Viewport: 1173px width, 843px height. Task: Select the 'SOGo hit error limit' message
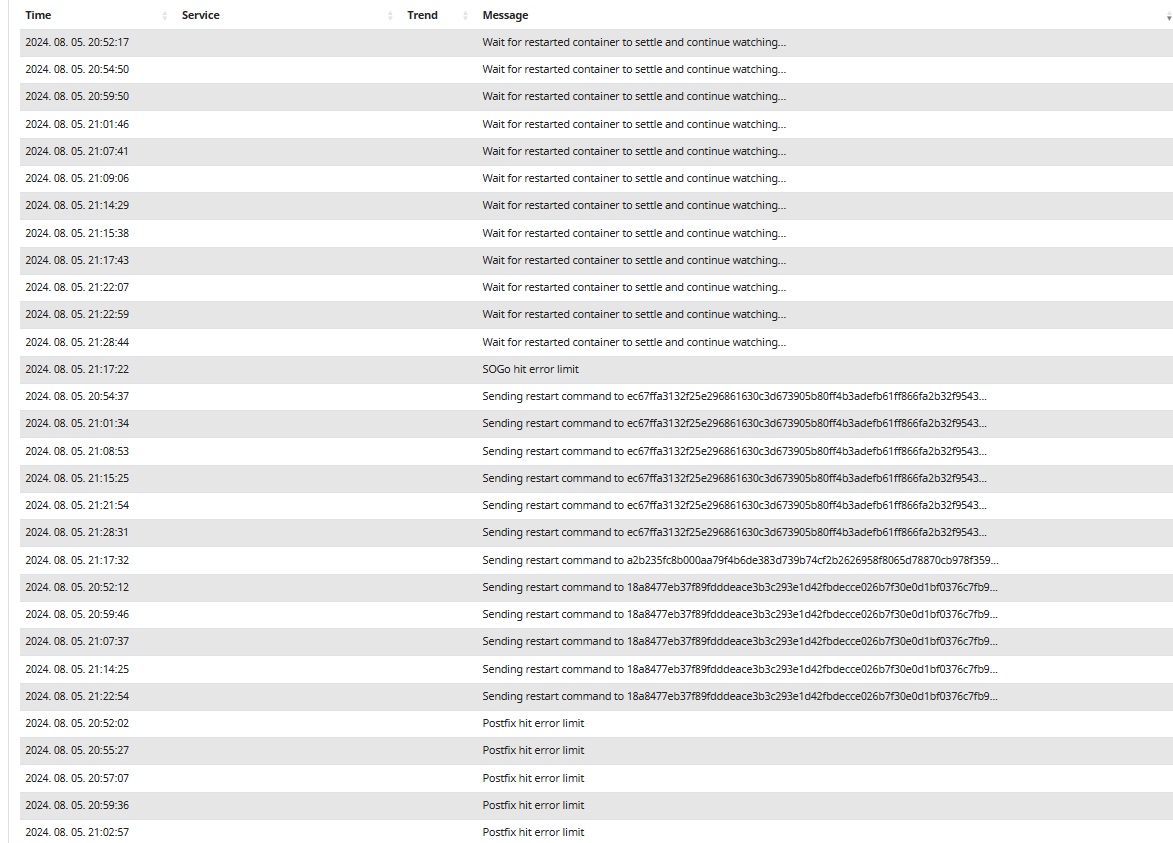[530, 370]
